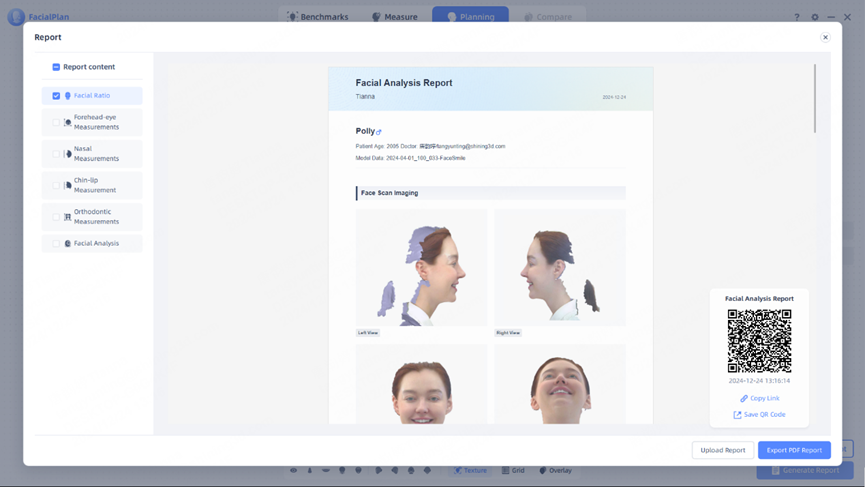Save the QR code
Image resolution: width=865 pixels, height=487 pixels.
click(x=760, y=414)
